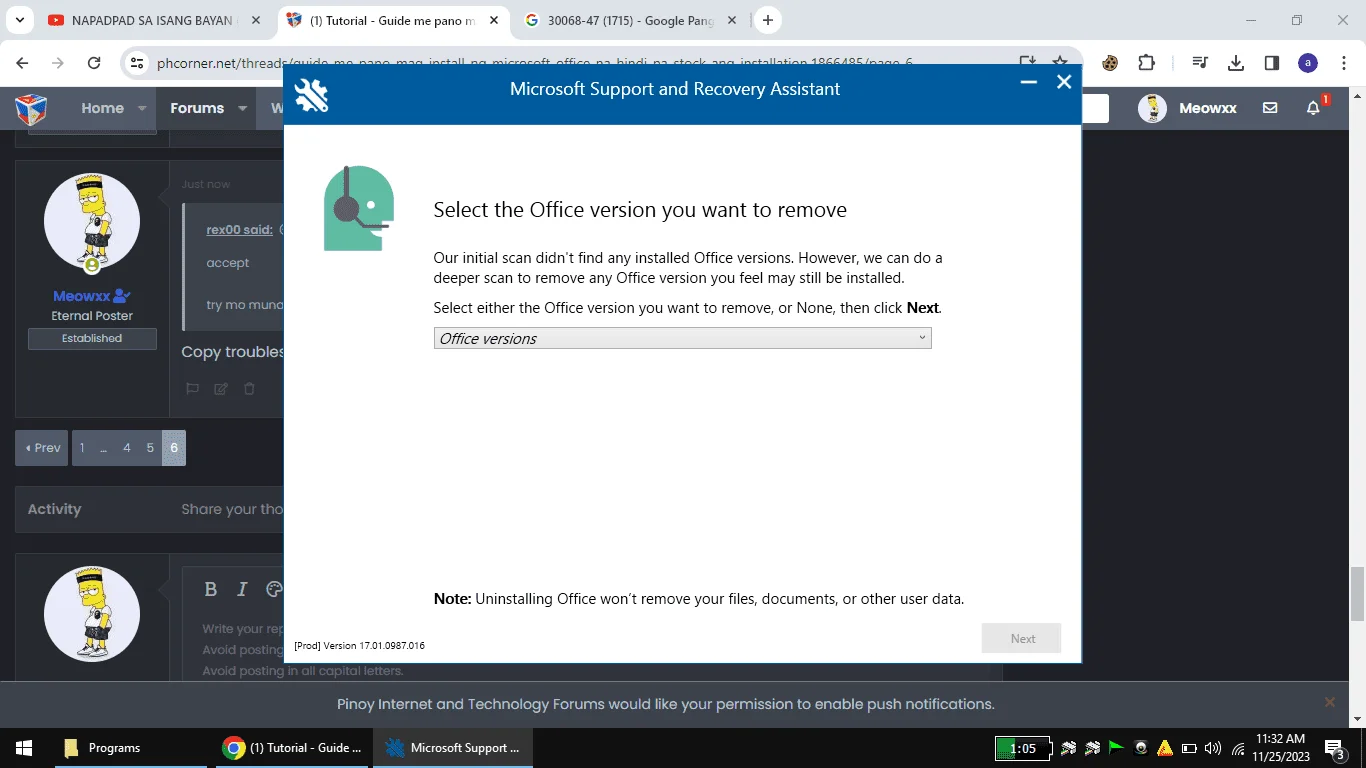Image resolution: width=1366 pixels, height=768 pixels.
Task: Open Chrome downloads
Action: [1236, 63]
